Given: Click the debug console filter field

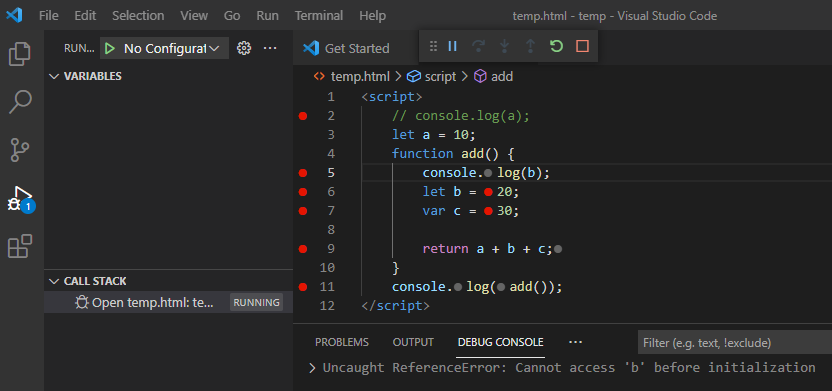Looking at the screenshot, I should click(734, 343).
